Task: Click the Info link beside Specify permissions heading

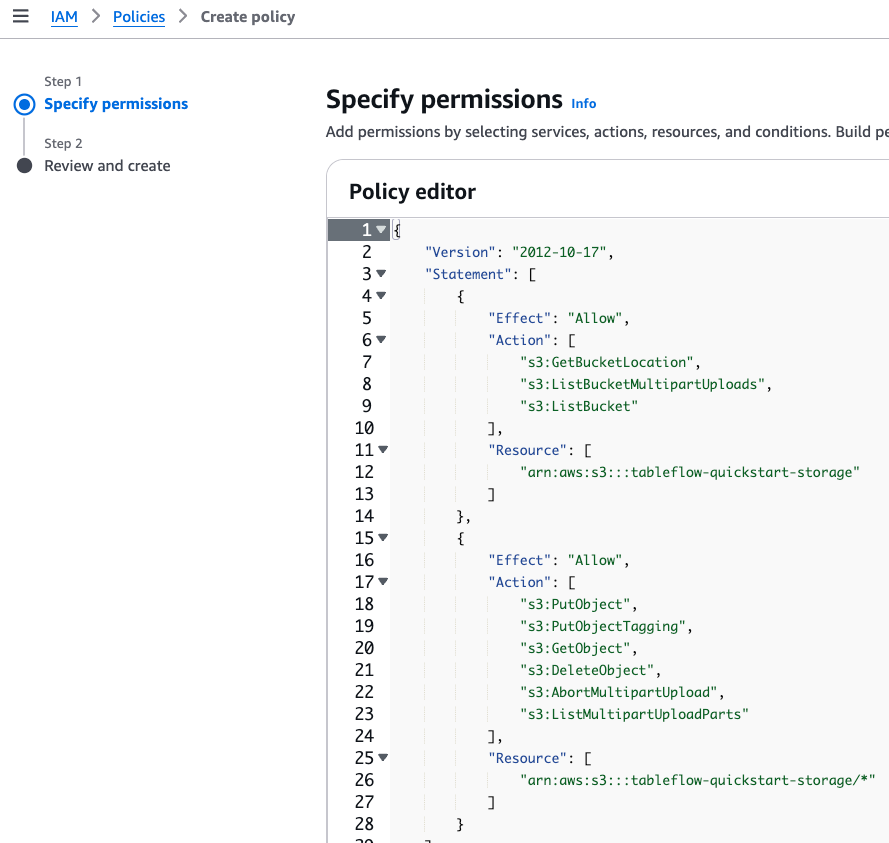Action: click(583, 103)
